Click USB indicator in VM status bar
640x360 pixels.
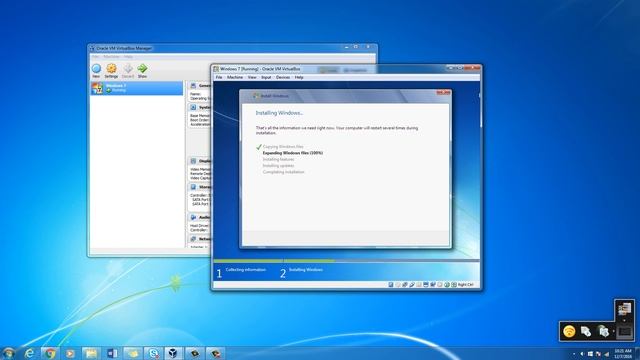pyautogui.click(x=412, y=284)
